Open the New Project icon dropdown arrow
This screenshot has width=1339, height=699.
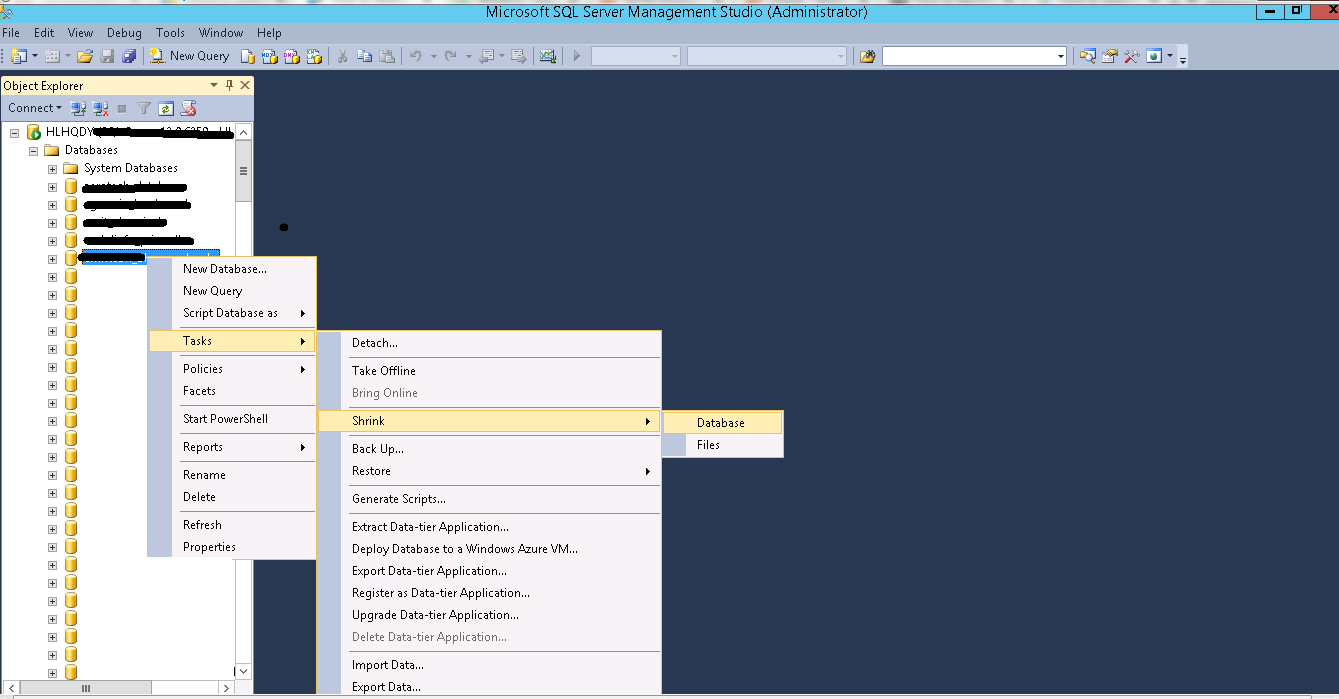pyautogui.click(x=35, y=56)
